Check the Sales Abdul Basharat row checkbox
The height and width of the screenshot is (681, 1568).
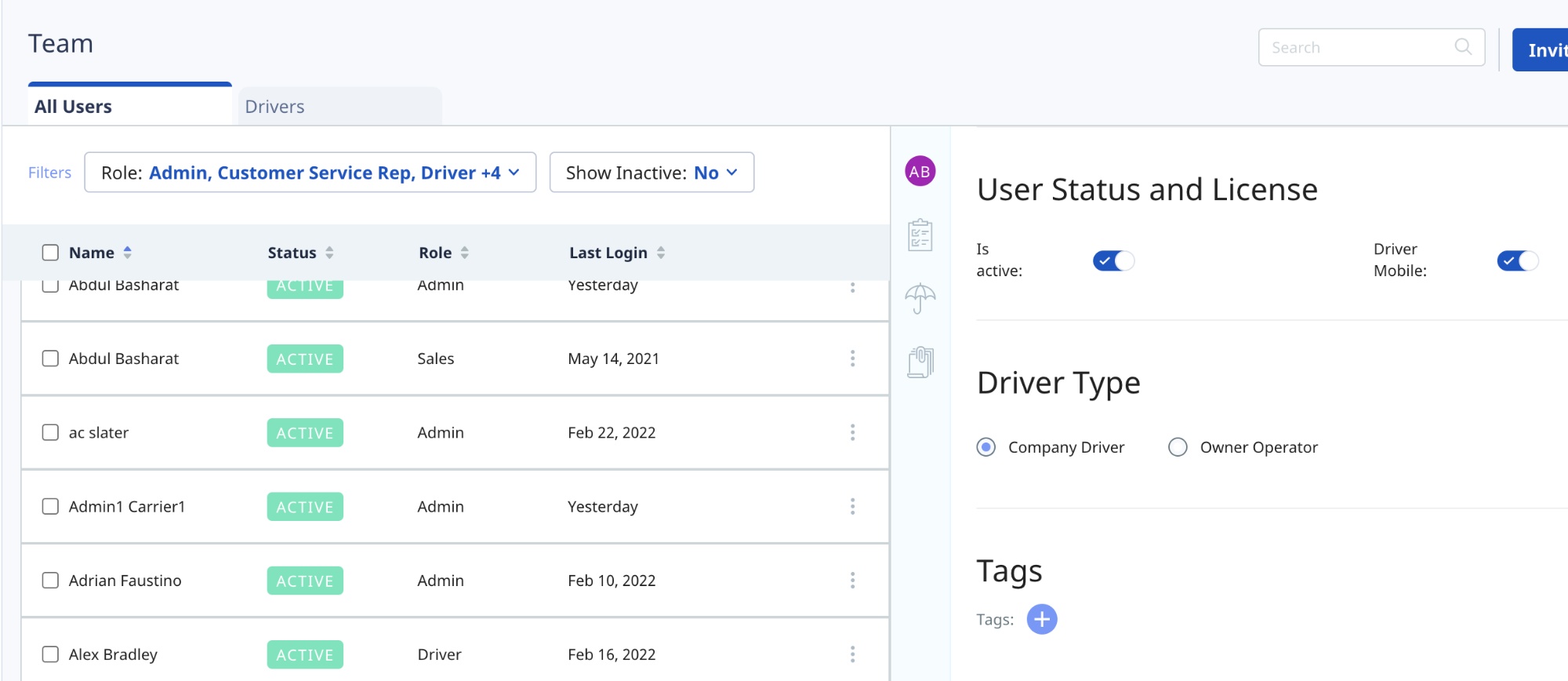pyautogui.click(x=50, y=359)
